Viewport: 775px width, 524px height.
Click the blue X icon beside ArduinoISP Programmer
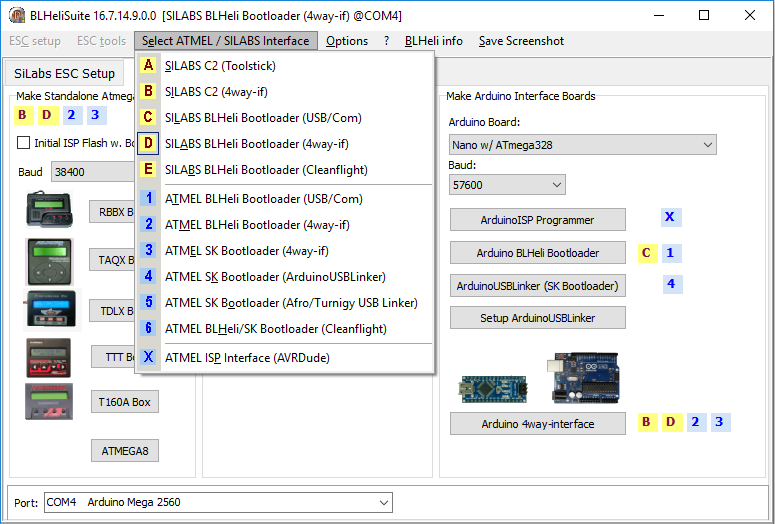(x=669, y=217)
